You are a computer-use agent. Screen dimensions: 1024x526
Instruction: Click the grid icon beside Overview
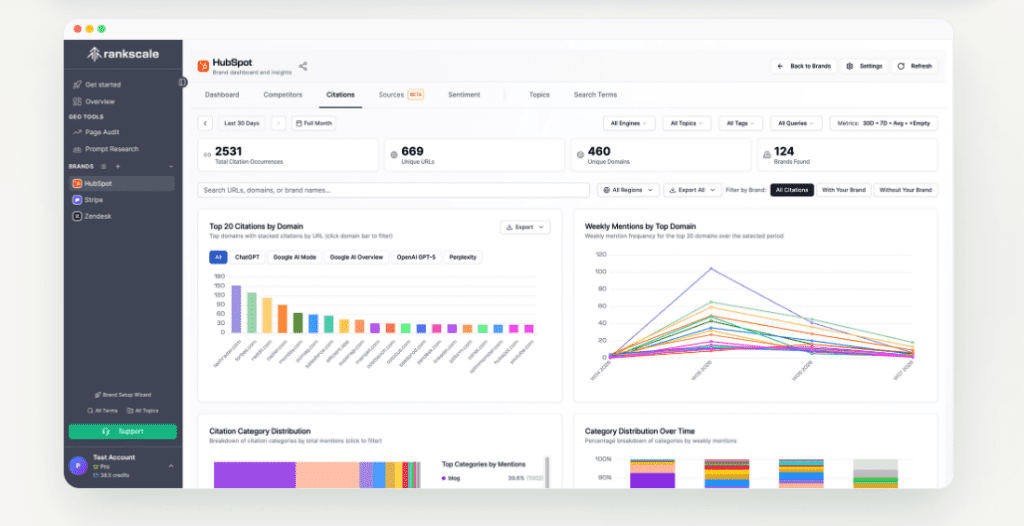(77, 101)
